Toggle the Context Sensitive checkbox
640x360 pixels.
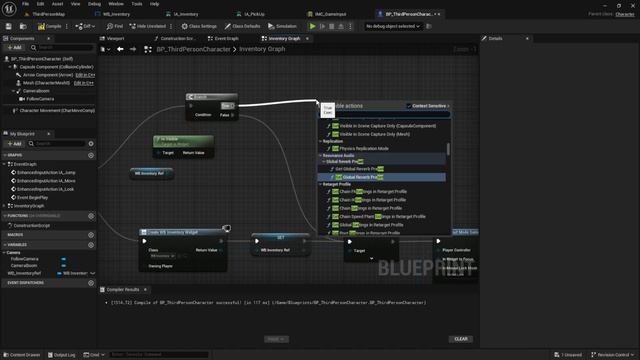click(409, 106)
